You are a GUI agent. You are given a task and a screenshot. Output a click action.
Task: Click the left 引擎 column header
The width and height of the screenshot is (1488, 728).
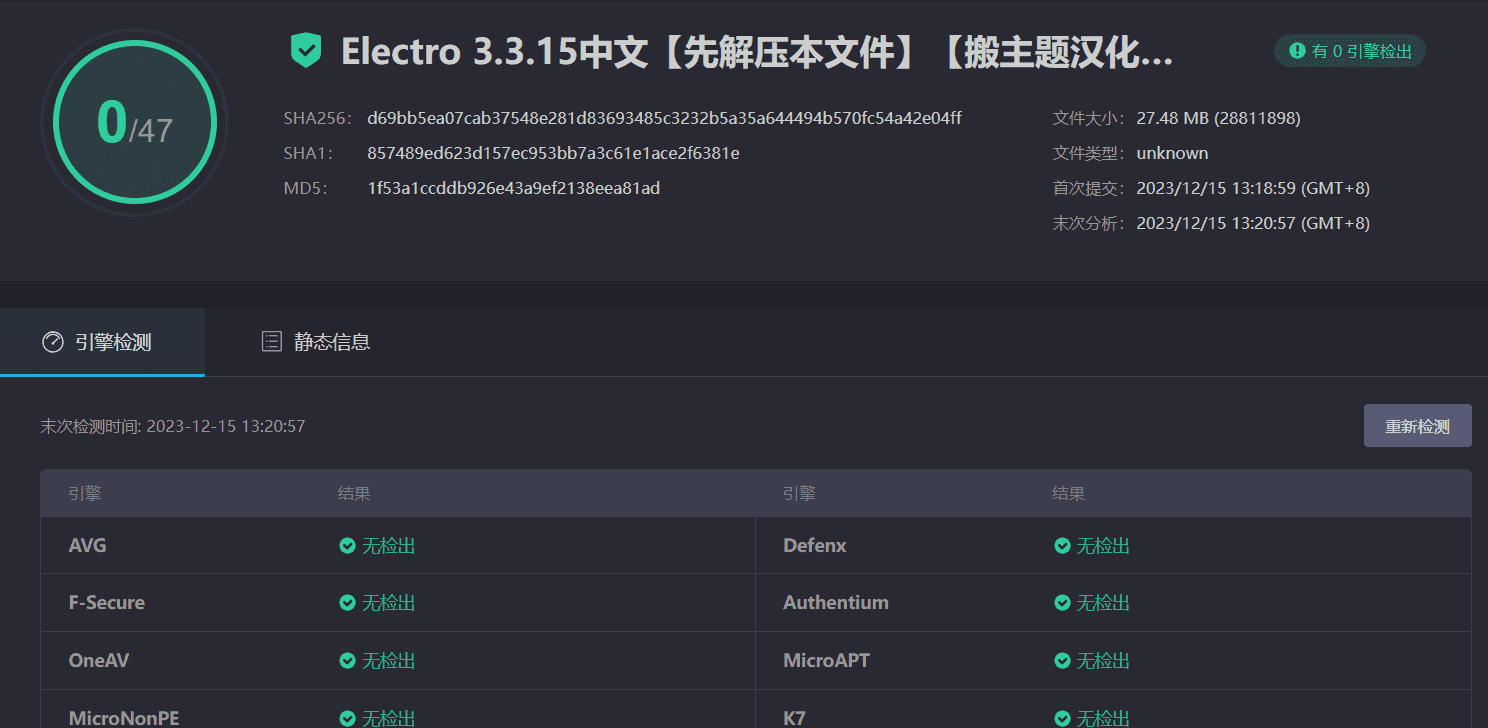click(x=85, y=493)
